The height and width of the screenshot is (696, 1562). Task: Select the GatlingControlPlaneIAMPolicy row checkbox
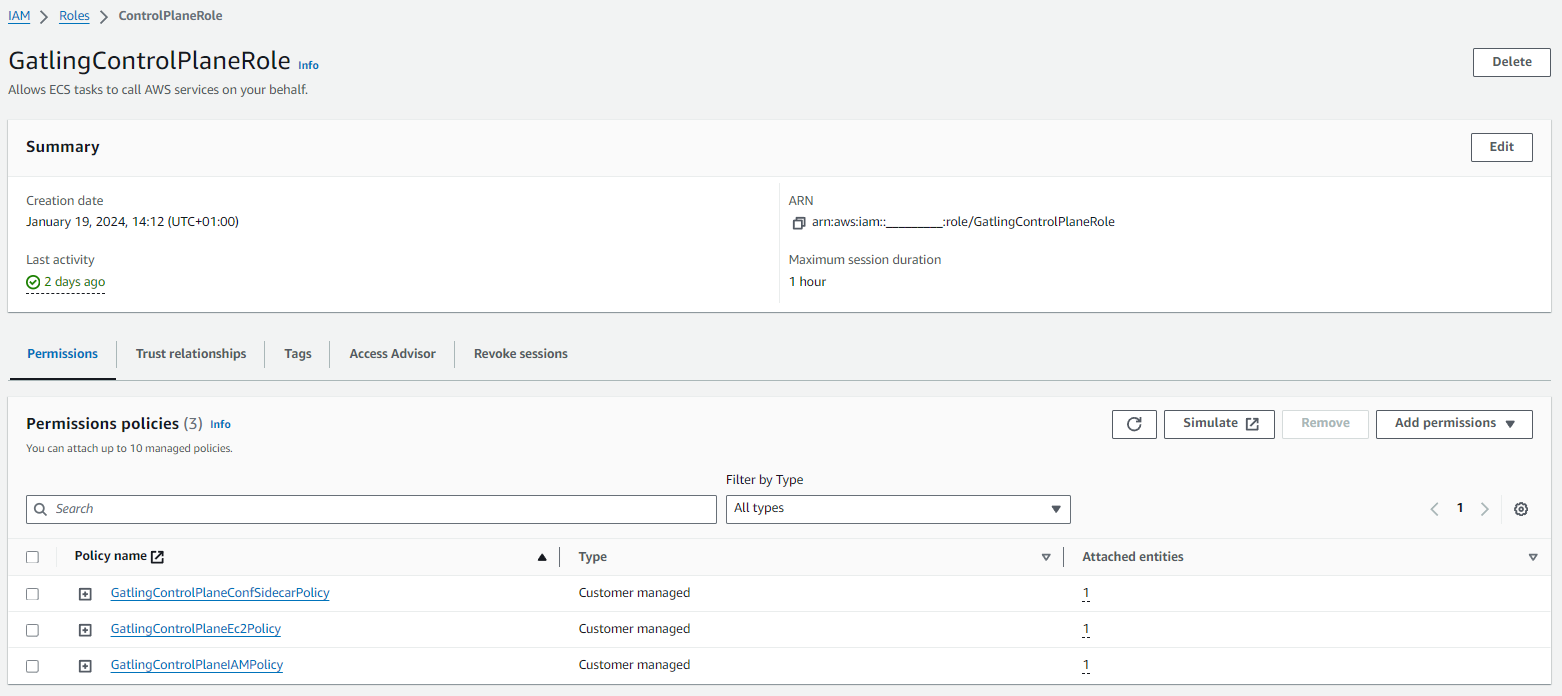coord(33,666)
